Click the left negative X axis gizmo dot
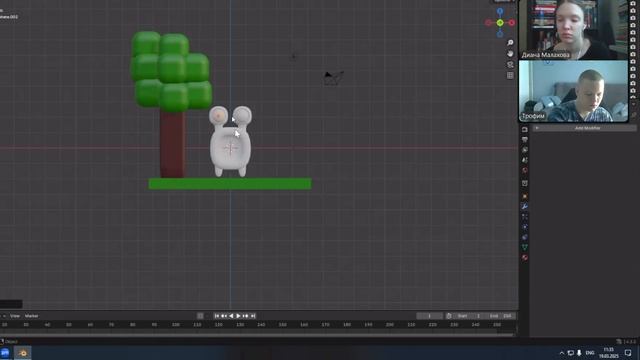Viewport: 640px width, 360px height. tap(489, 23)
